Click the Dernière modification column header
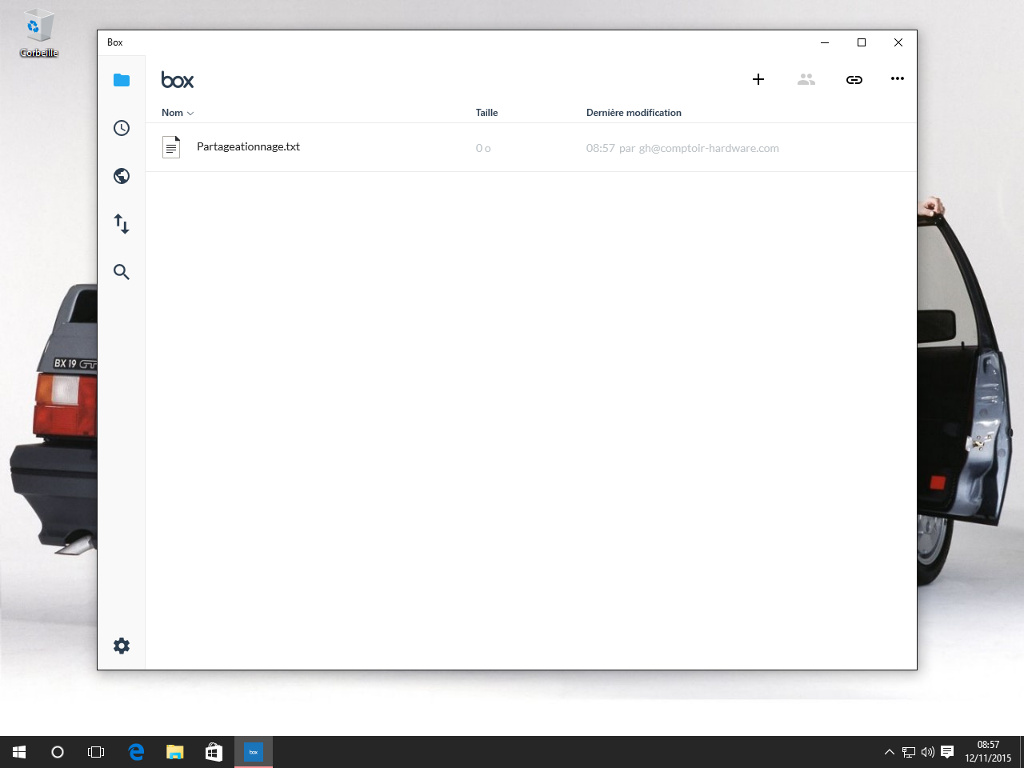The height and width of the screenshot is (768, 1024). [x=634, y=113]
